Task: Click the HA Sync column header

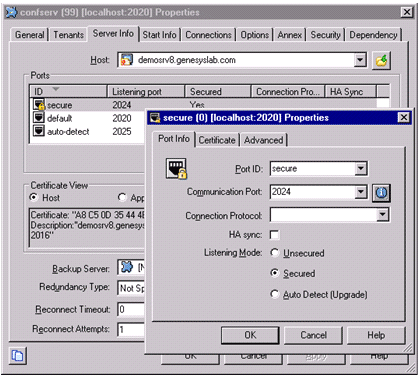Action: point(351,91)
